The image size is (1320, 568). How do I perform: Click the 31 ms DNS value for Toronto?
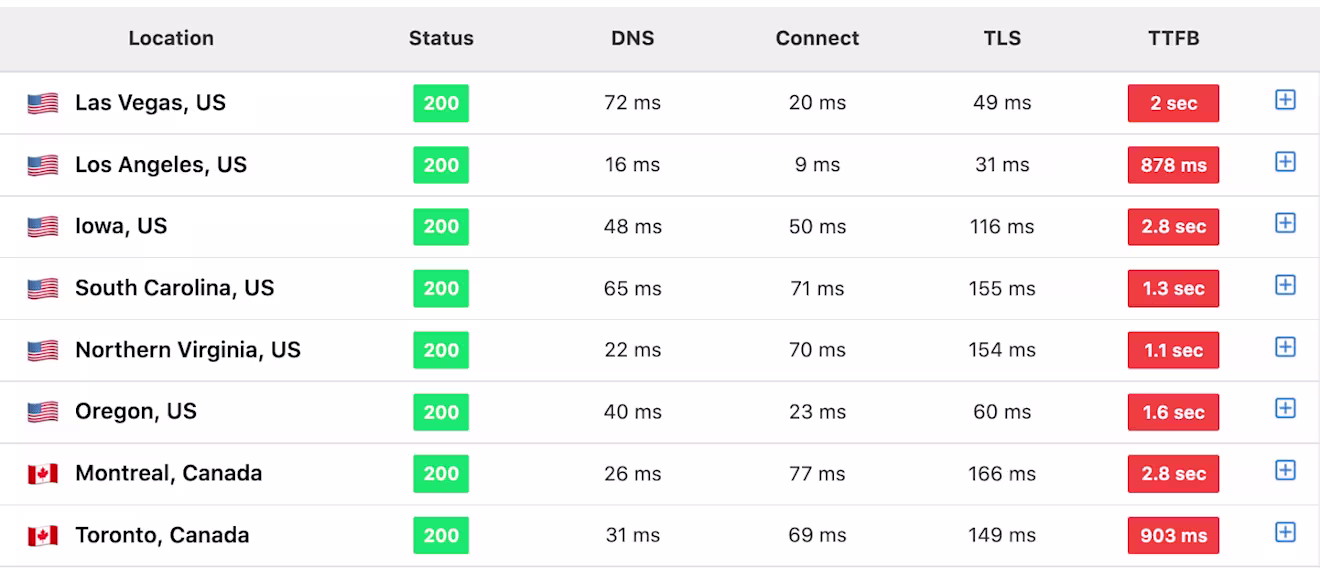(632, 536)
